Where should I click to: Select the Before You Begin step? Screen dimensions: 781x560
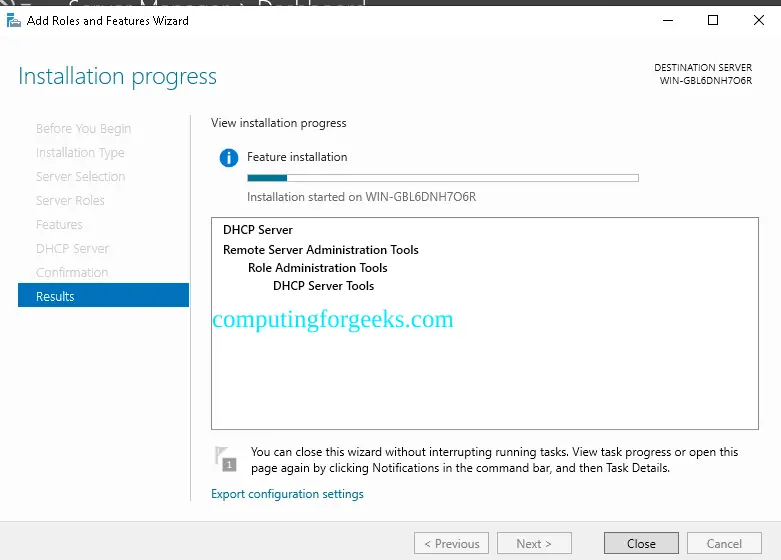point(84,129)
